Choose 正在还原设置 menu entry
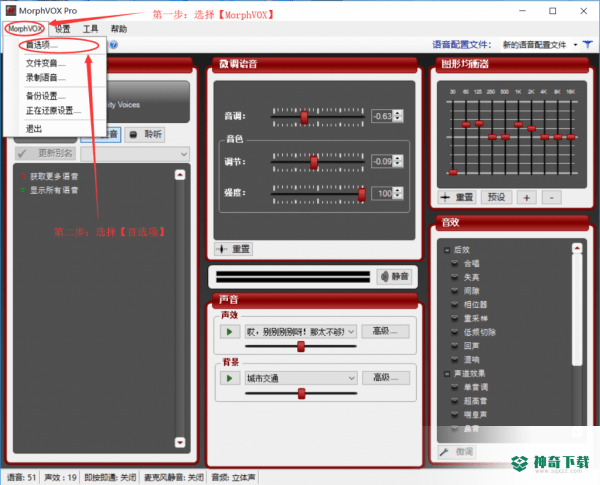 (x=53, y=111)
